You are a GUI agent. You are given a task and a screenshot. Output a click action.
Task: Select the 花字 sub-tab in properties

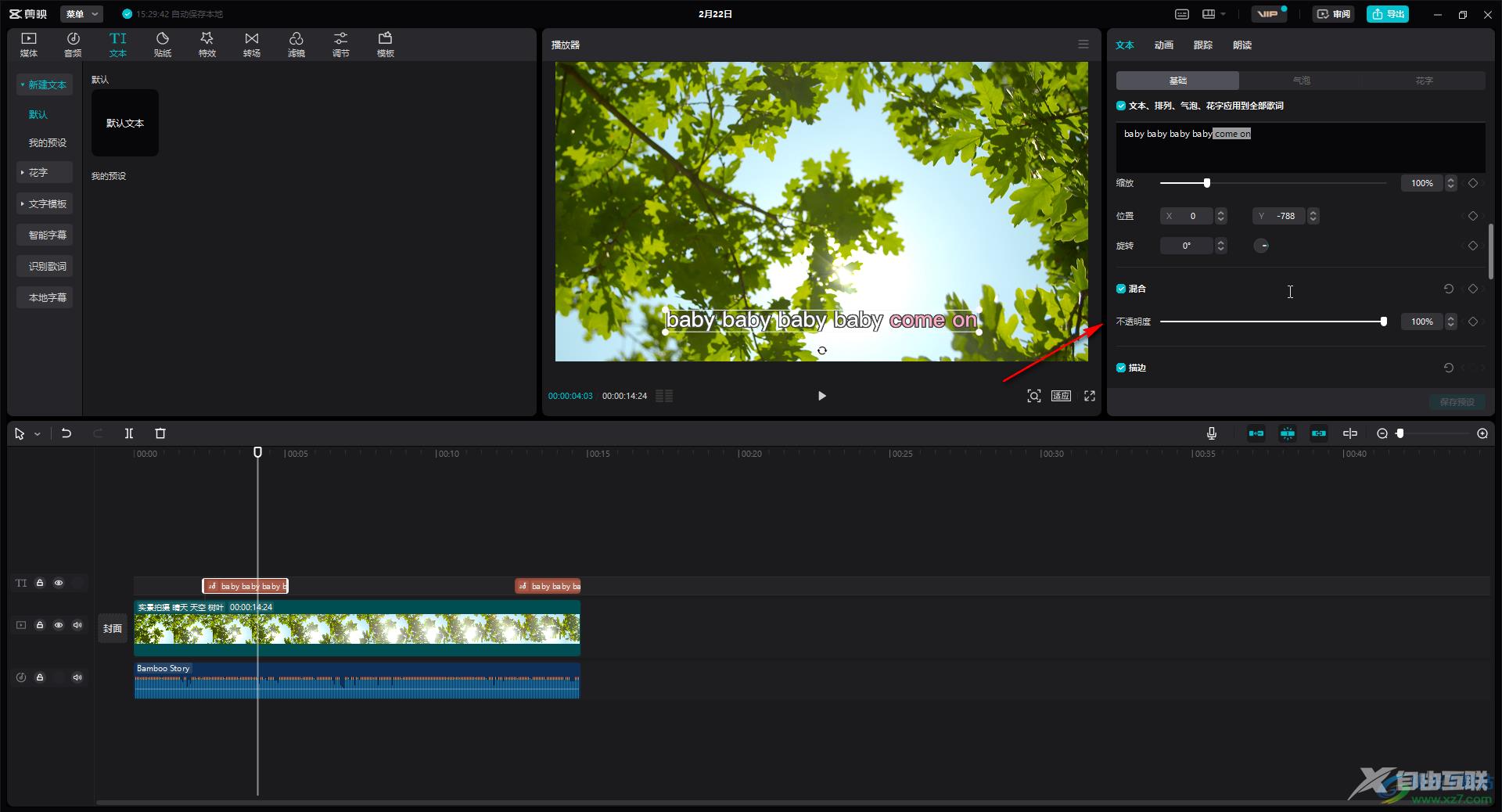(x=1424, y=81)
